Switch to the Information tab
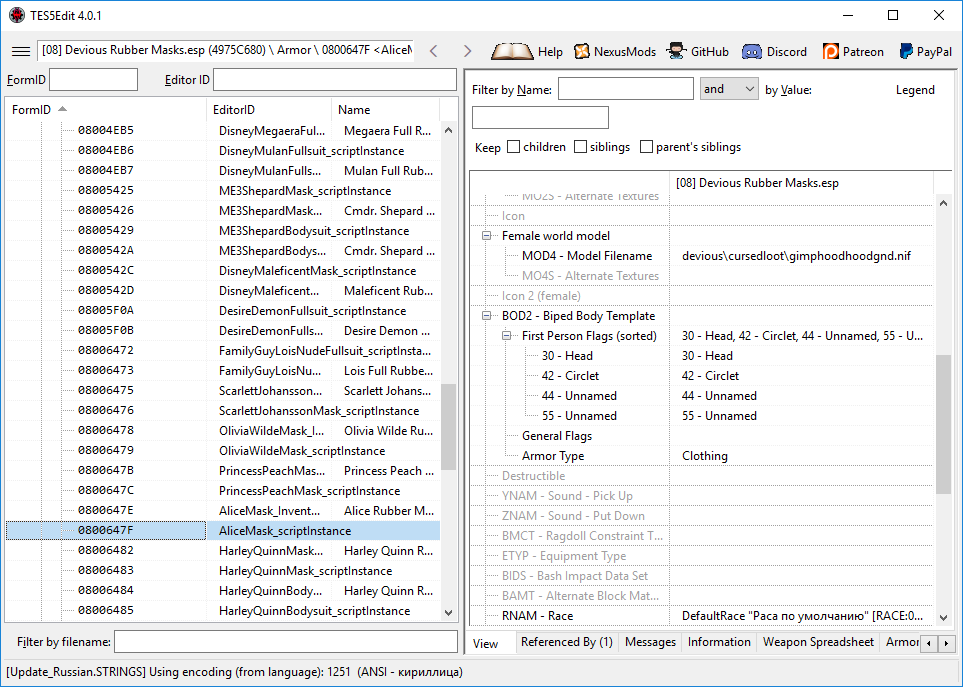The height and width of the screenshot is (687, 963). [719, 642]
